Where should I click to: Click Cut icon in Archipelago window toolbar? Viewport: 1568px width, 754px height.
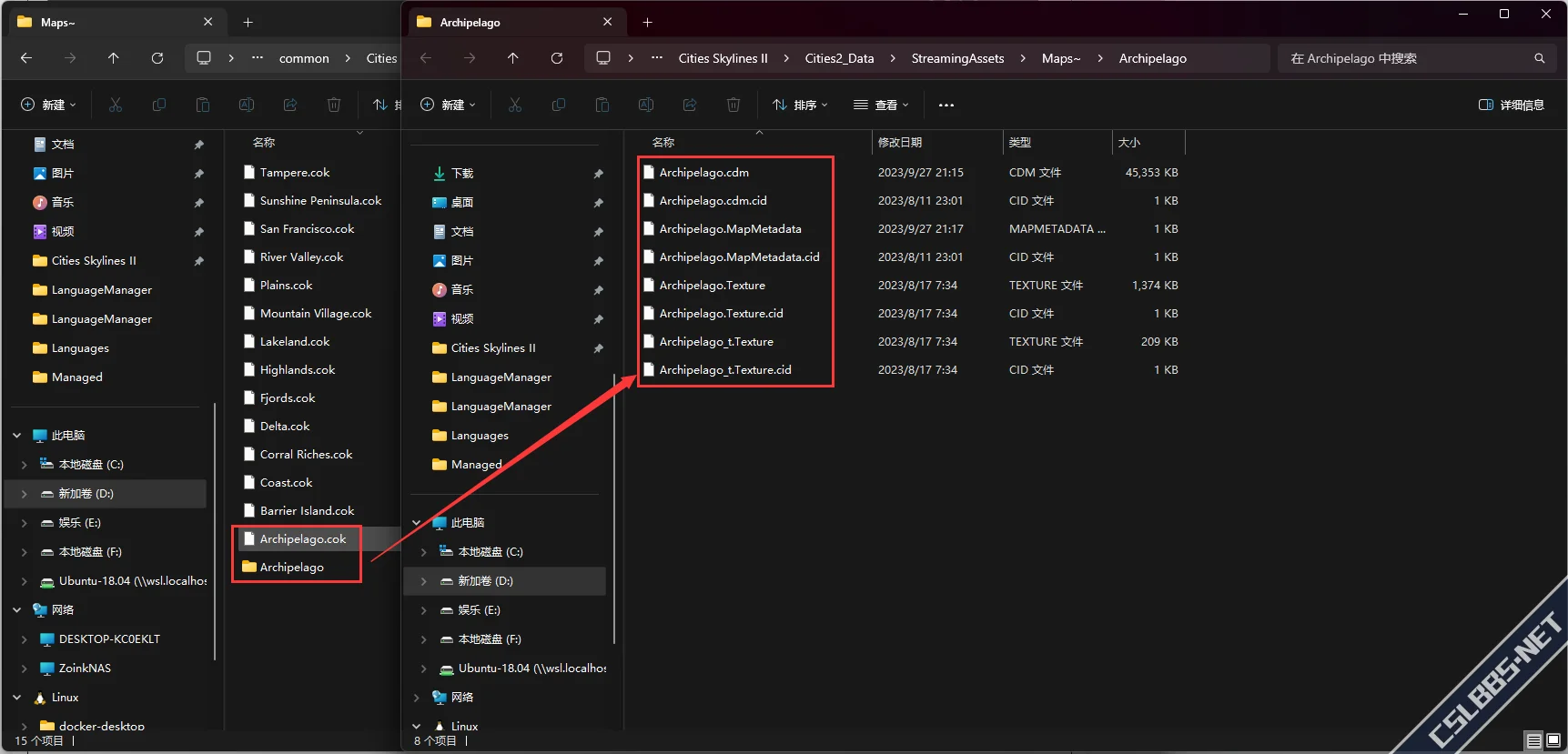[x=515, y=106]
